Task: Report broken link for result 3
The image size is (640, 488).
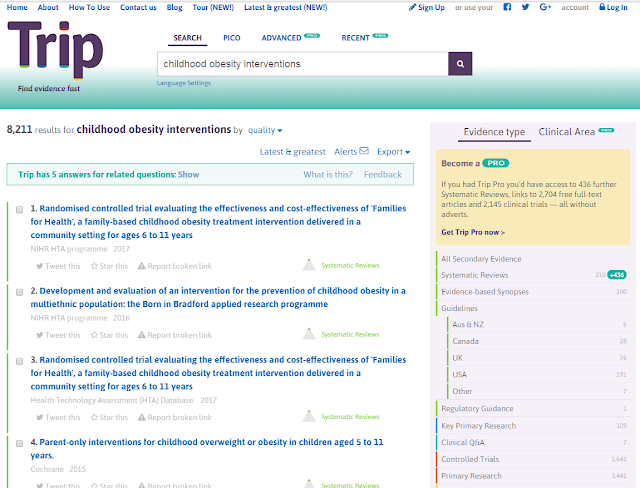Action: coord(175,417)
